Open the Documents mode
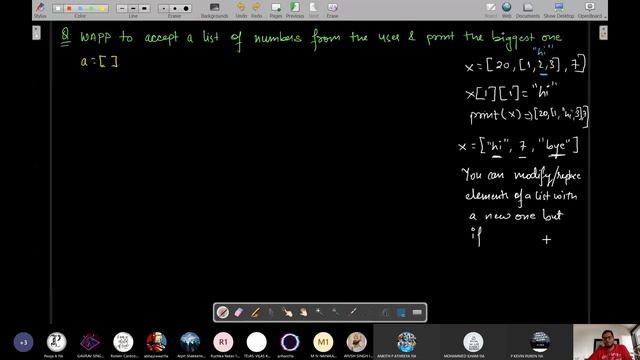 pyautogui.click(x=528, y=10)
